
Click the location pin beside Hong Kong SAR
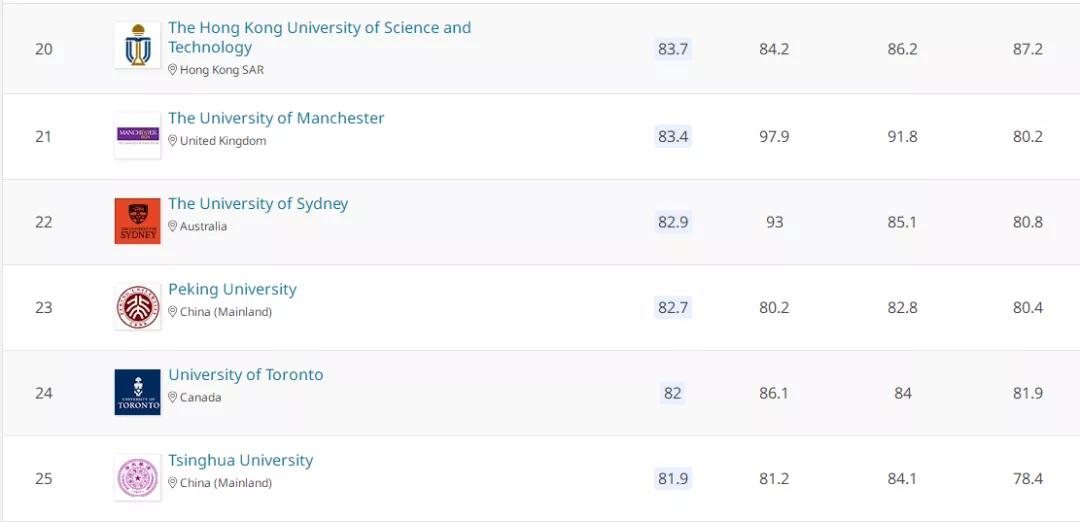pos(173,70)
